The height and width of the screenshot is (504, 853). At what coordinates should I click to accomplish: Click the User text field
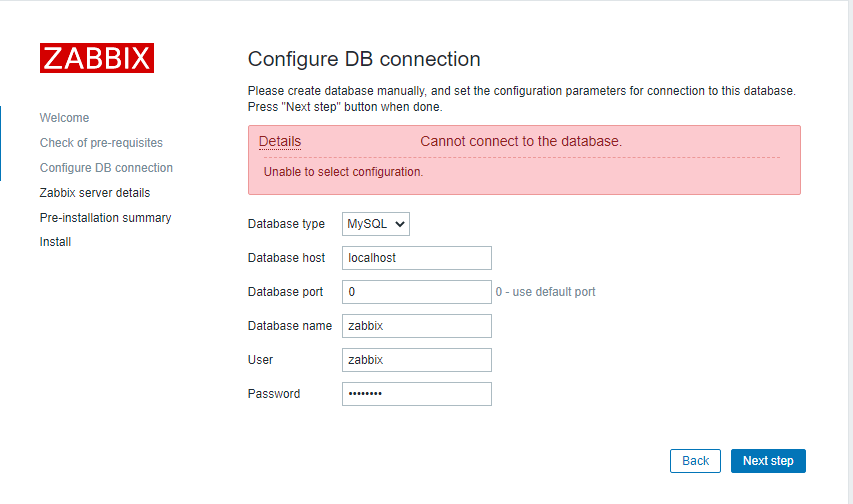pos(417,360)
